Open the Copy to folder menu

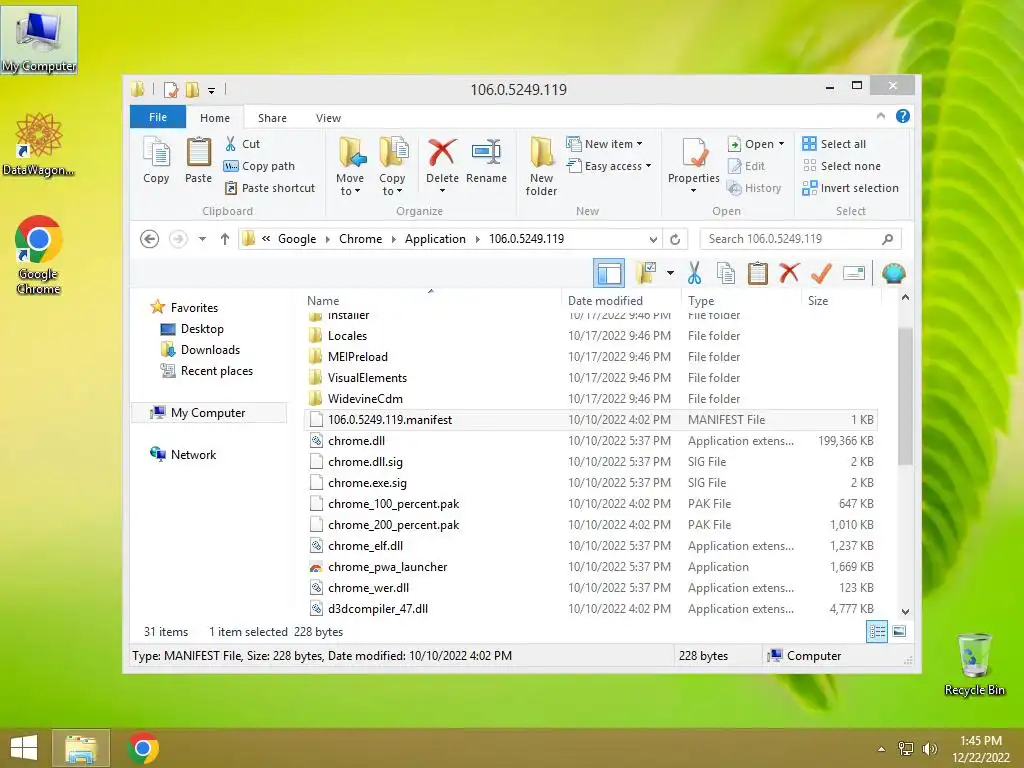[392, 166]
